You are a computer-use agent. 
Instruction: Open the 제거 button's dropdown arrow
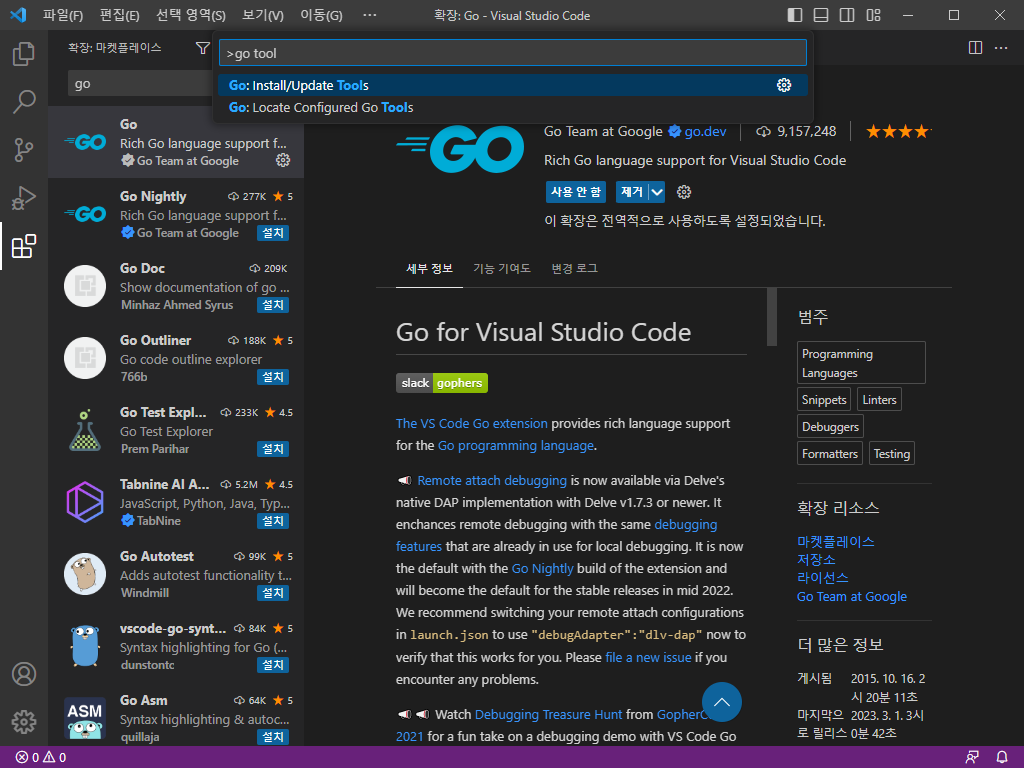(x=658, y=192)
